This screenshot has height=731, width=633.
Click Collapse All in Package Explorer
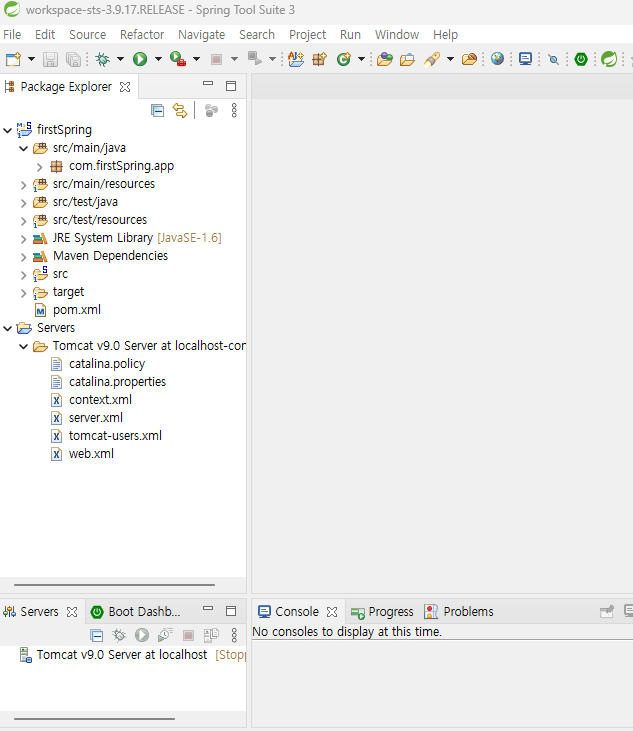158,110
